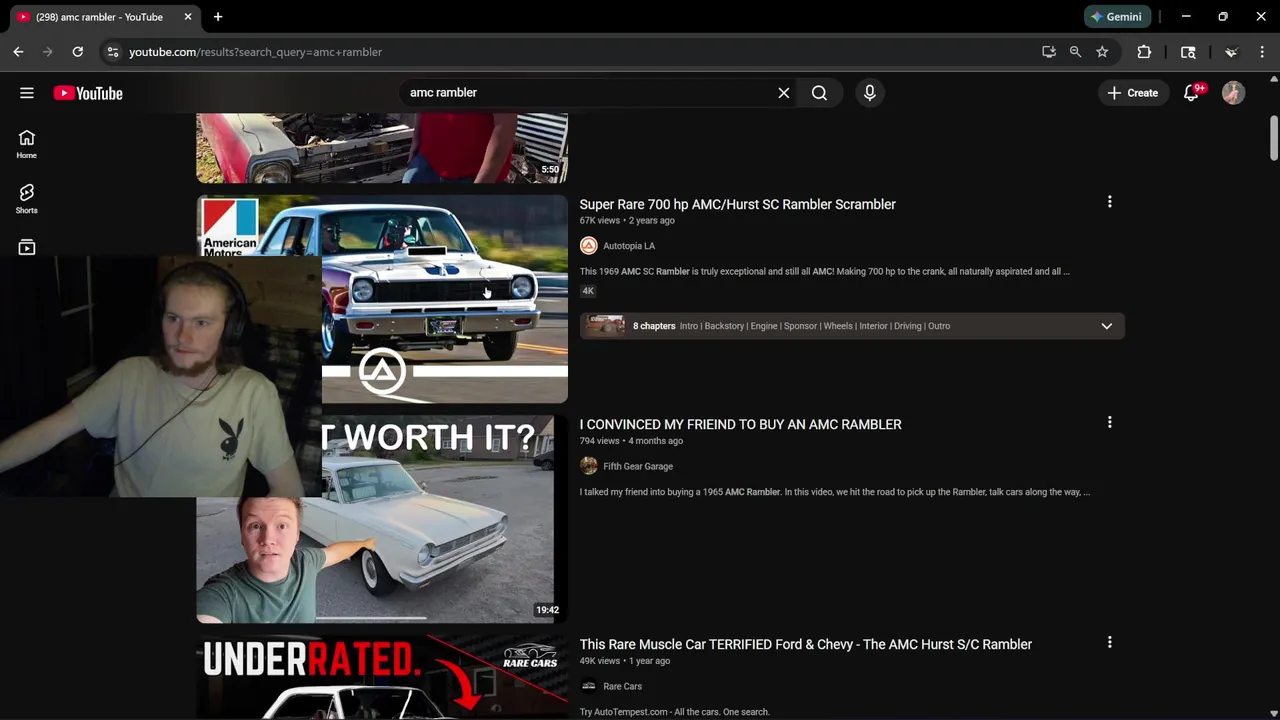Click the page vertical scrollbar

pos(1274,137)
